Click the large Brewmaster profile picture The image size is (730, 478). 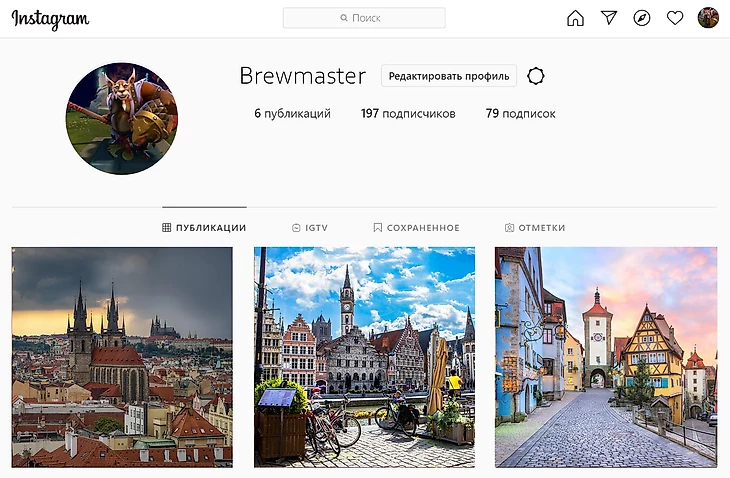tap(122, 119)
